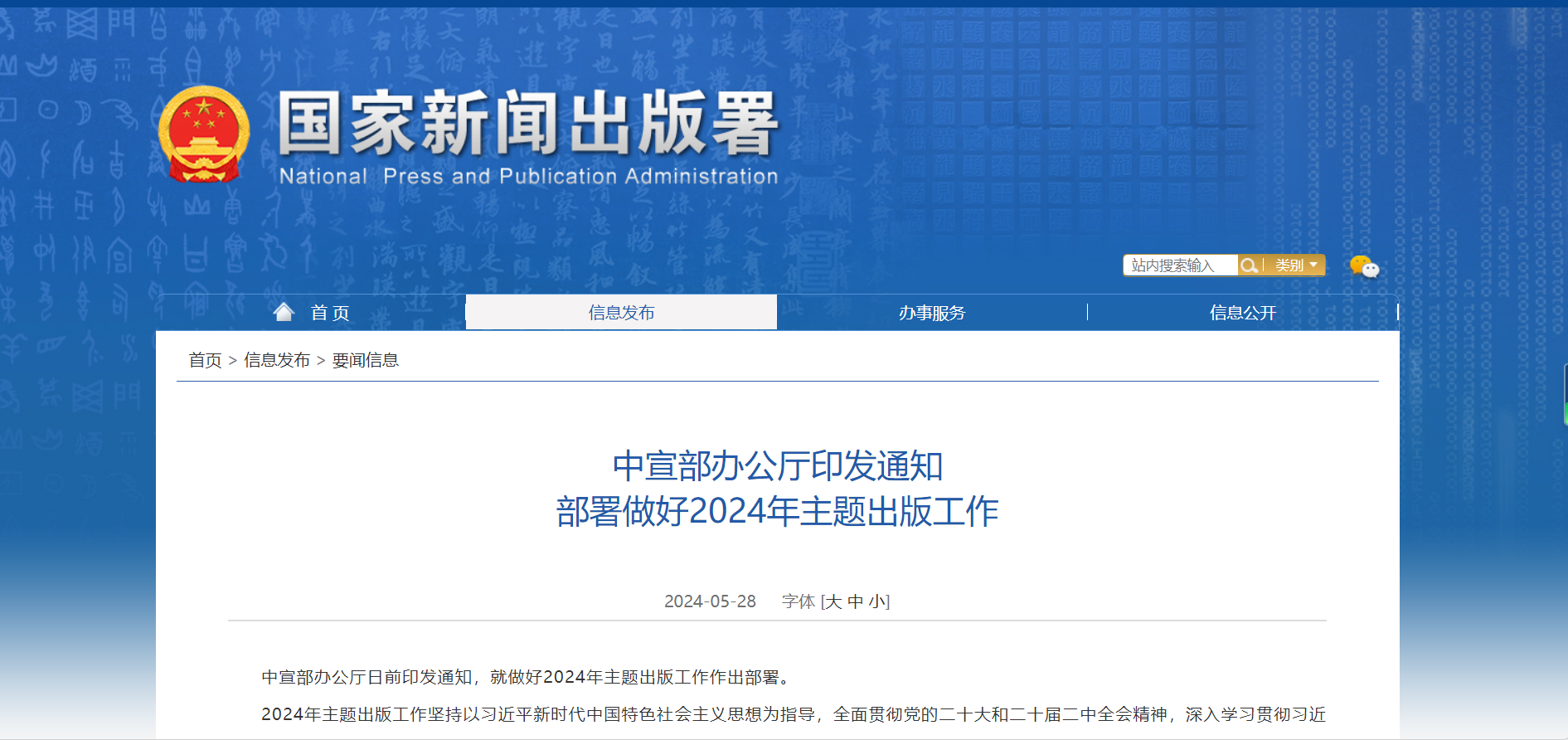Click the house icon in navigation bar

(284, 312)
